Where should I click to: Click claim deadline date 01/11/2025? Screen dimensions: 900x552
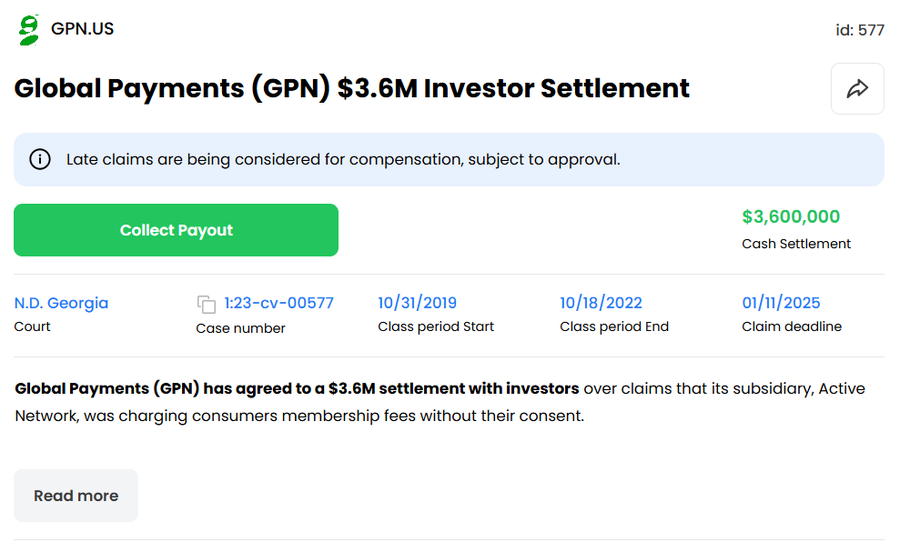[x=781, y=303]
